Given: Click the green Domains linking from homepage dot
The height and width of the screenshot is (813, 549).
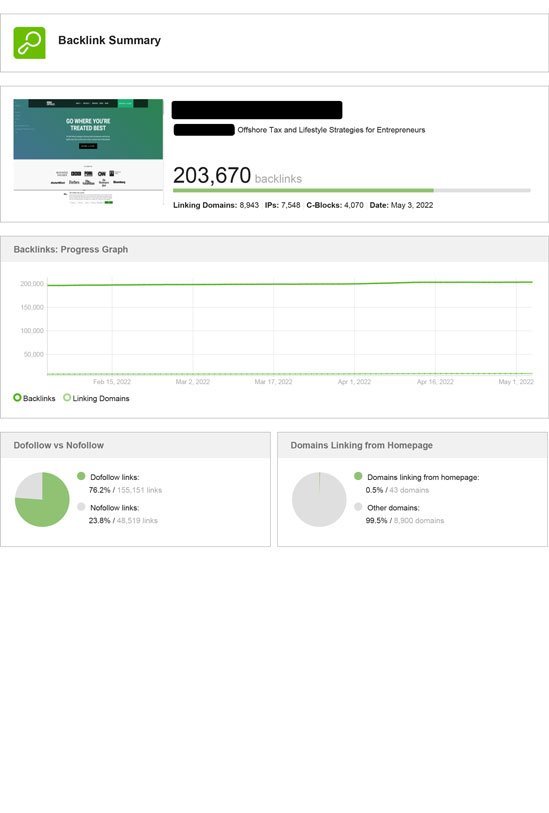Looking at the screenshot, I should tap(358, 476).
